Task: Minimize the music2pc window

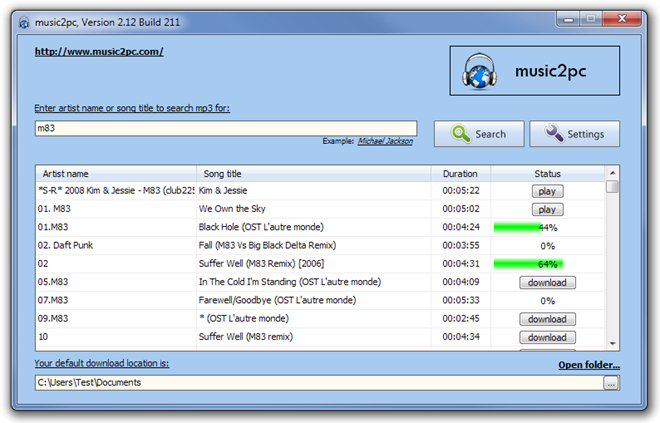Action: tap(568, 19)
